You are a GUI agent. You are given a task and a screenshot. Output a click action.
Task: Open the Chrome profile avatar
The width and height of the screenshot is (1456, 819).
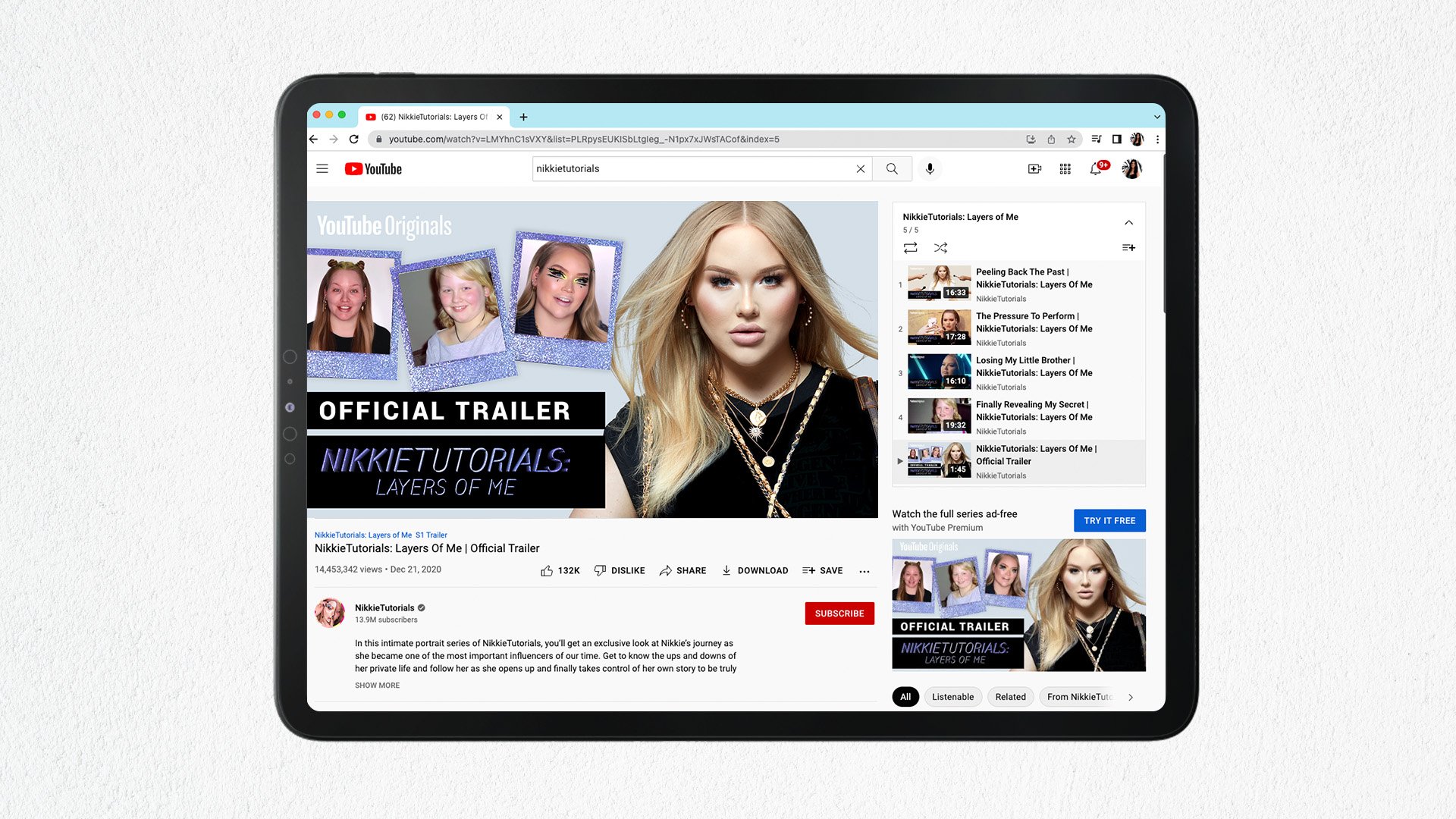tap(1137, 139)
